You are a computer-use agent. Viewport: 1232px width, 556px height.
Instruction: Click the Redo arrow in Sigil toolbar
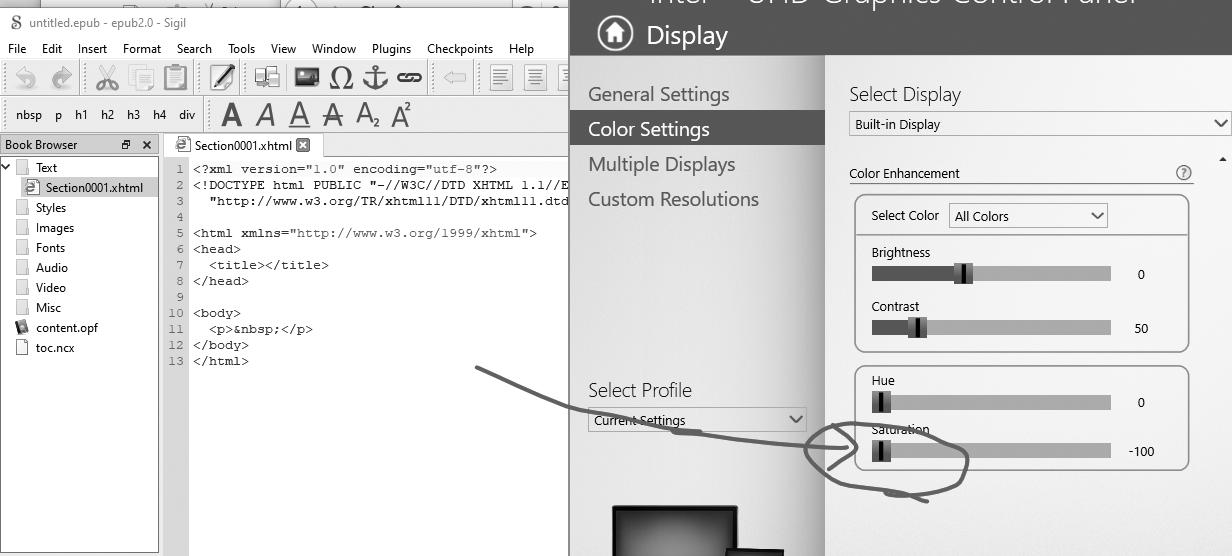61,77
